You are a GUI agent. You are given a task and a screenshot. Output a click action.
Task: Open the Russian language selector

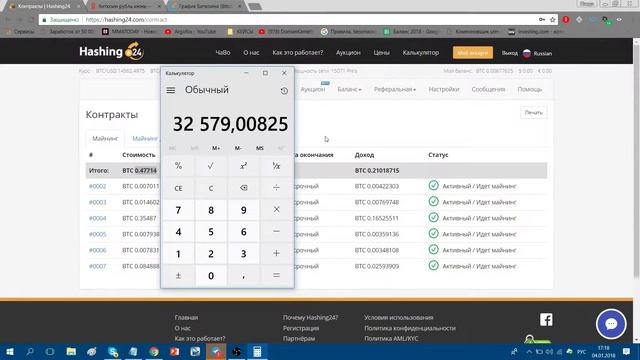[537, 53]
